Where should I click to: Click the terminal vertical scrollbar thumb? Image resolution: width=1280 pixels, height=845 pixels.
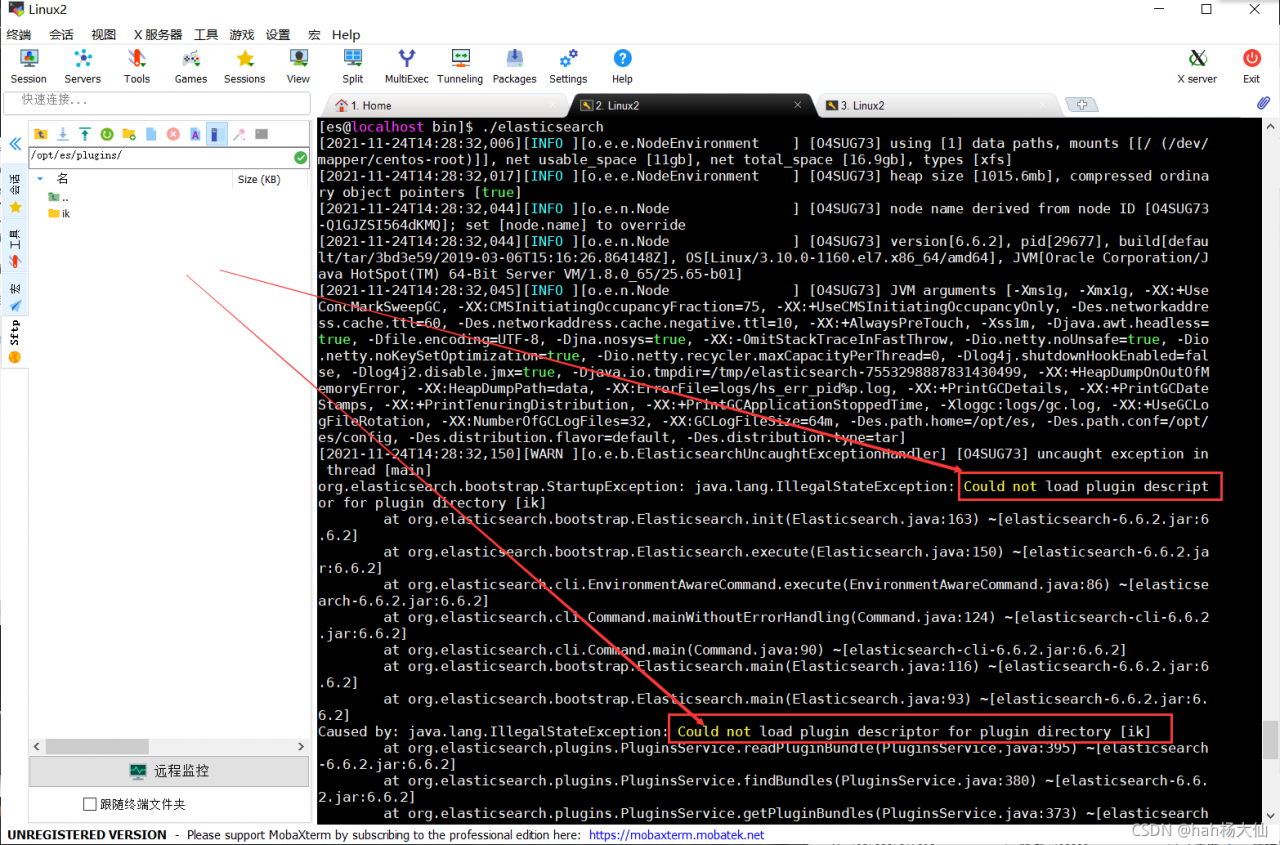coord(1270,740)
